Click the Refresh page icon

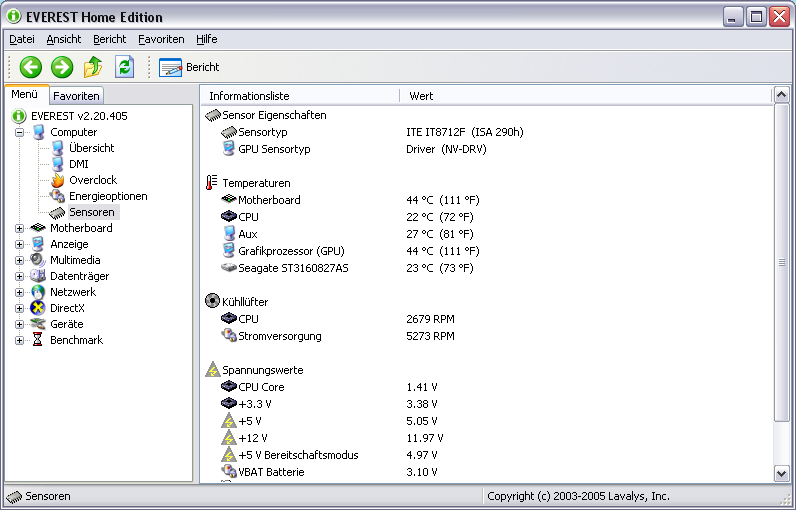click(124, 67)
